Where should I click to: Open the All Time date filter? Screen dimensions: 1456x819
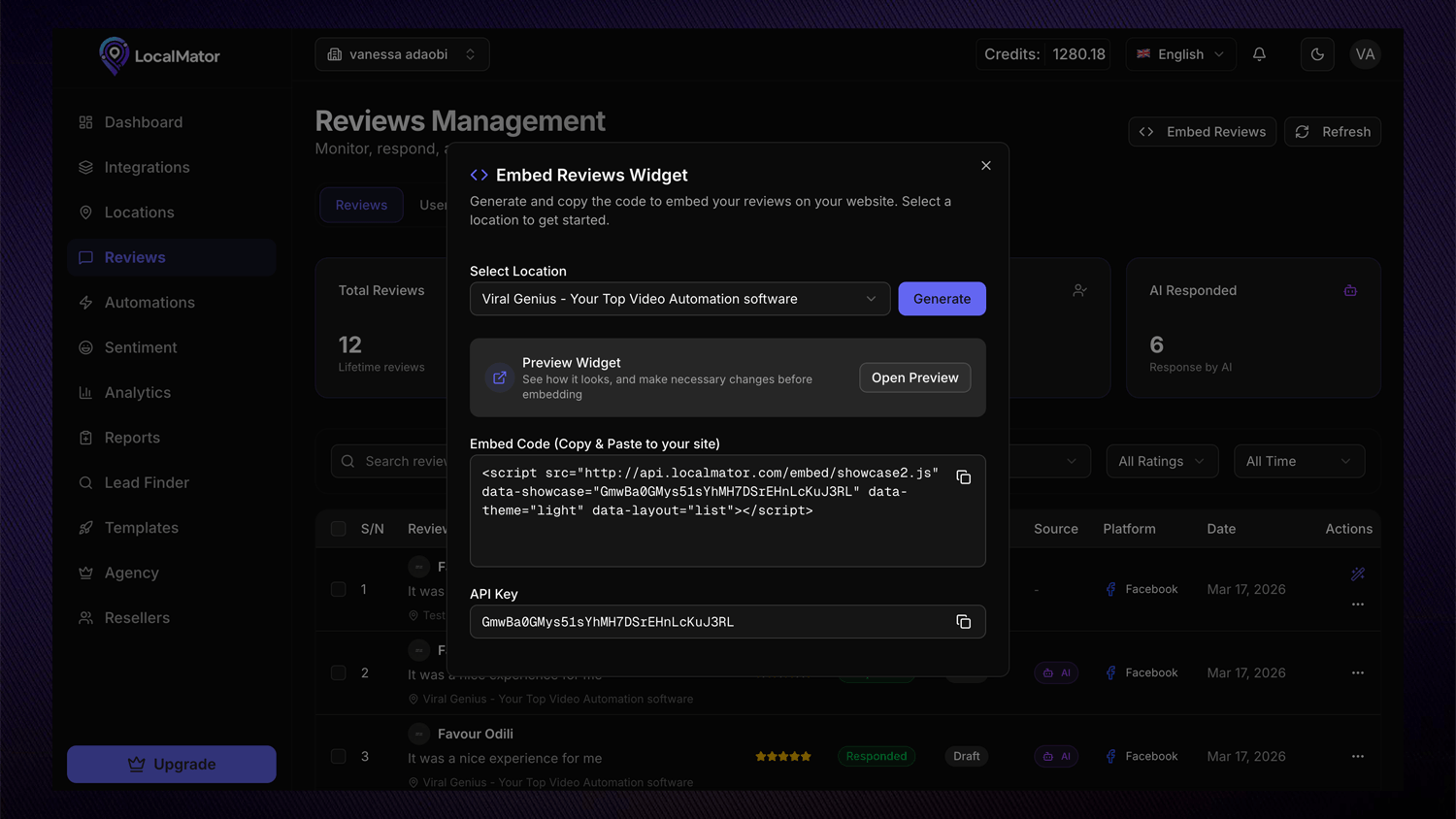coord(1298,461)
